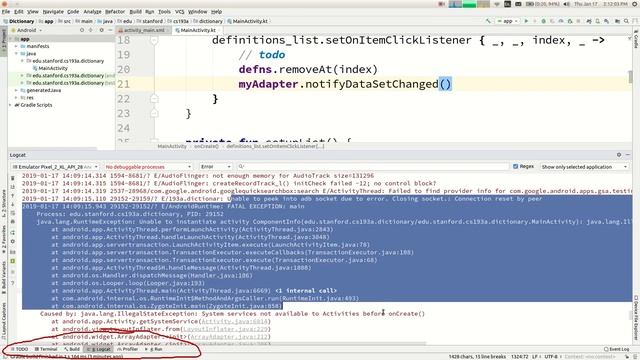640x360 pixels.
Task: Open the Refactor menu
Action: 115,12
